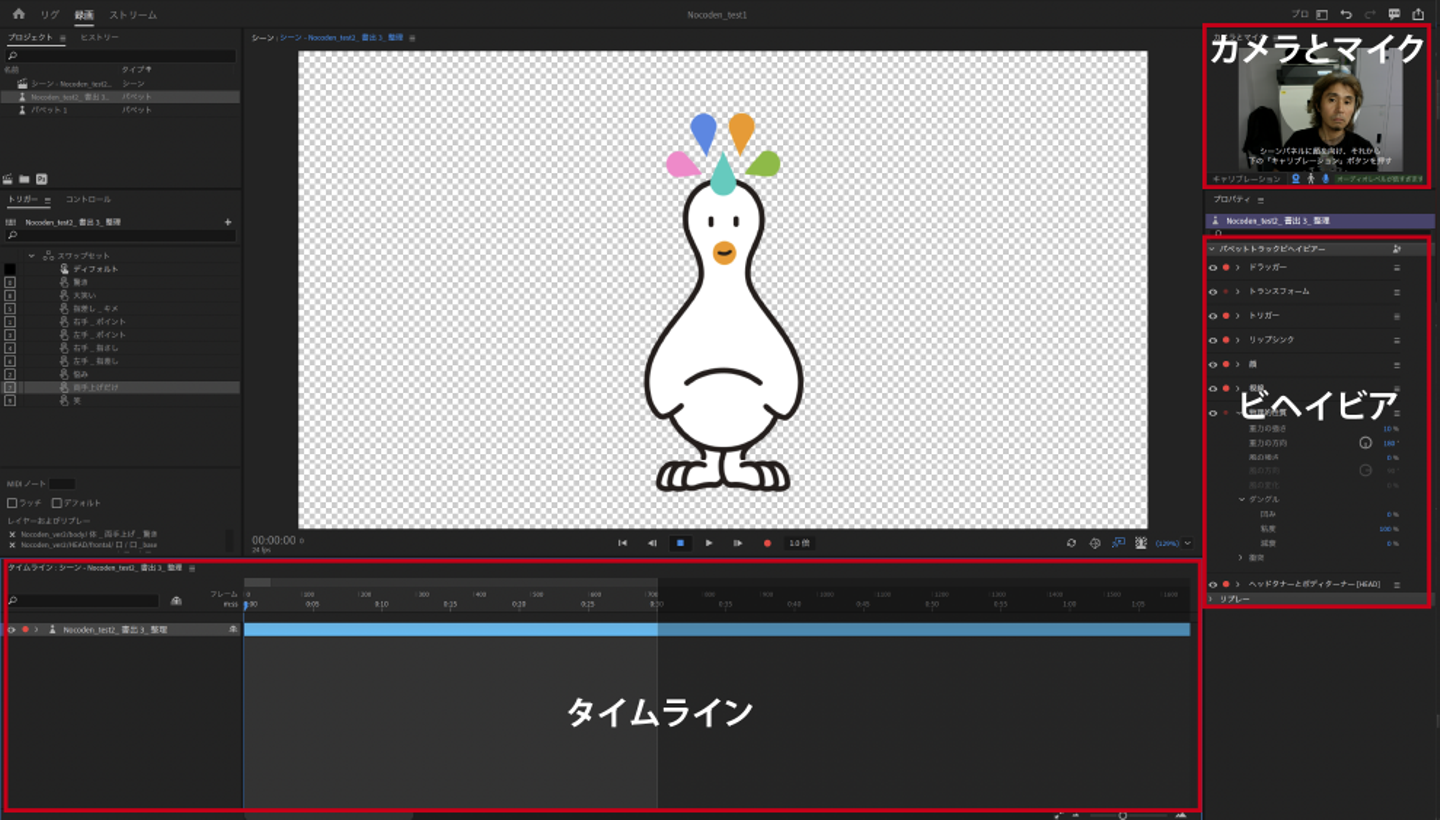Screen dimensions: 1440x820
Task: Click the refresh scene icon below the stage
Action: pyautogui.click(x=1071, y=543)
